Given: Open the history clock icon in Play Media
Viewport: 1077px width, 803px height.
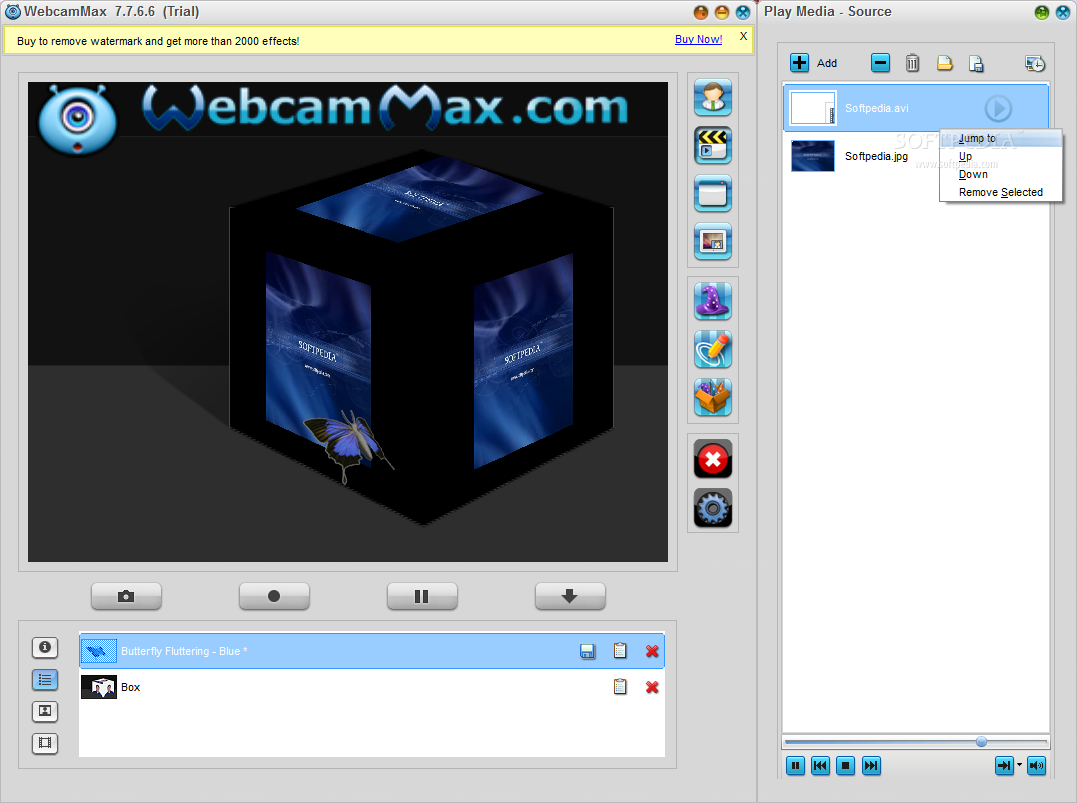Looking at the screenshot, I should [x=1035, y=63].
